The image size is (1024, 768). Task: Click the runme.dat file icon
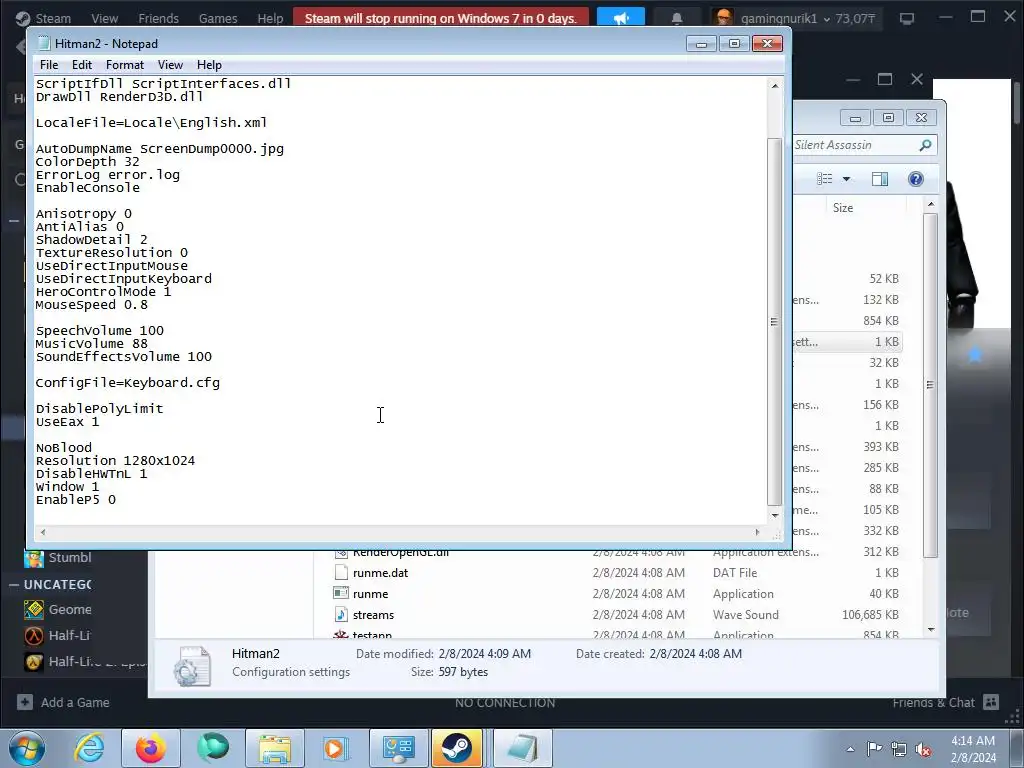[x=341, y=573]
